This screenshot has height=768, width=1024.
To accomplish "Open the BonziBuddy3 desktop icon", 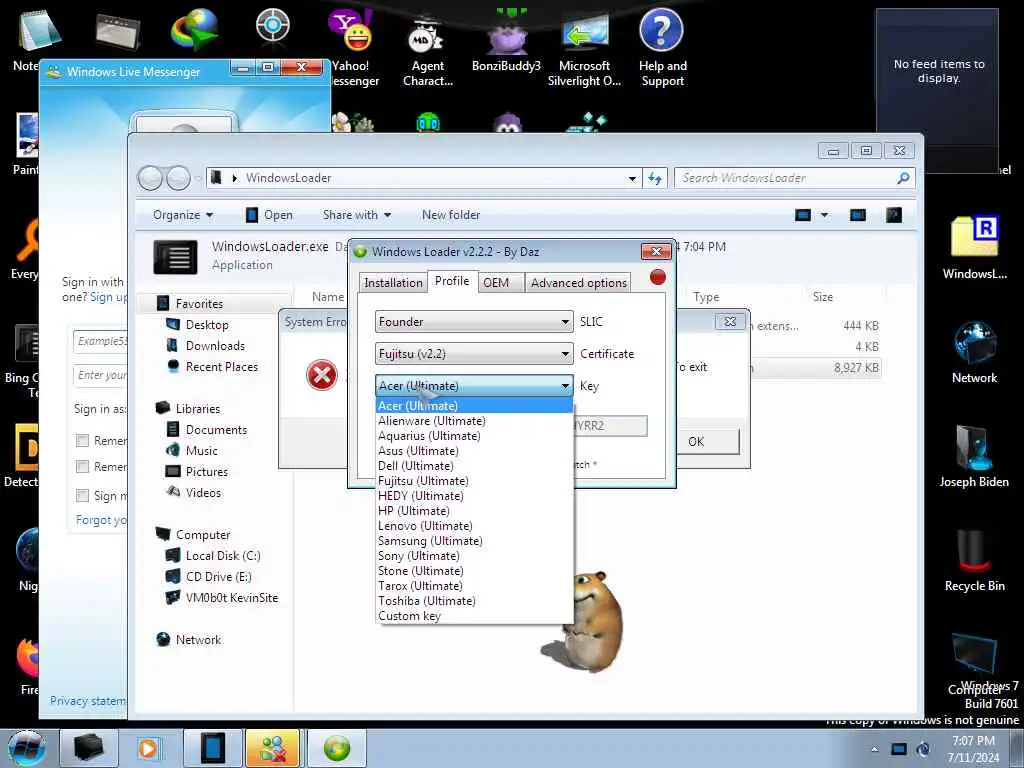I will [x=506, y=40].
